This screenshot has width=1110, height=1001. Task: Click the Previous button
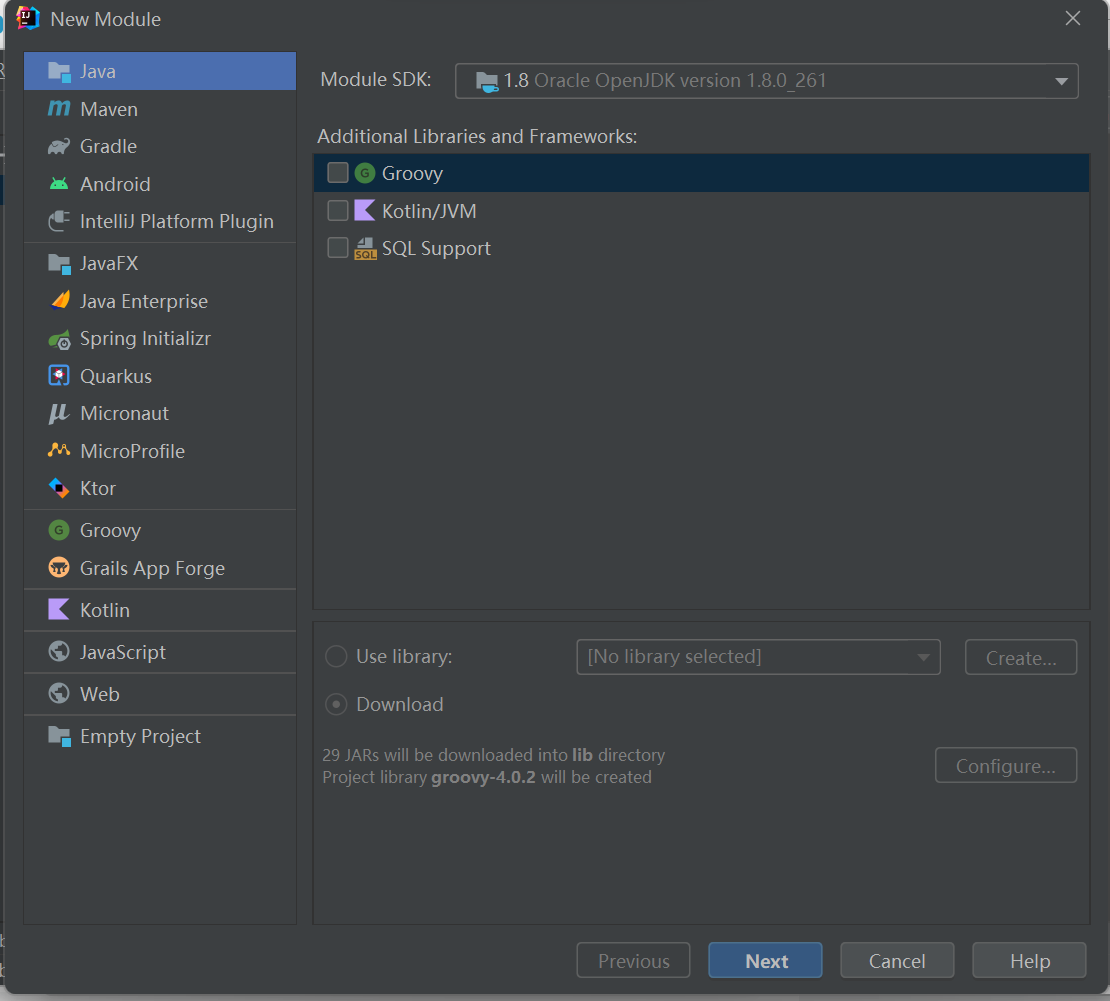pyautogui.click(x=633, y=960)
